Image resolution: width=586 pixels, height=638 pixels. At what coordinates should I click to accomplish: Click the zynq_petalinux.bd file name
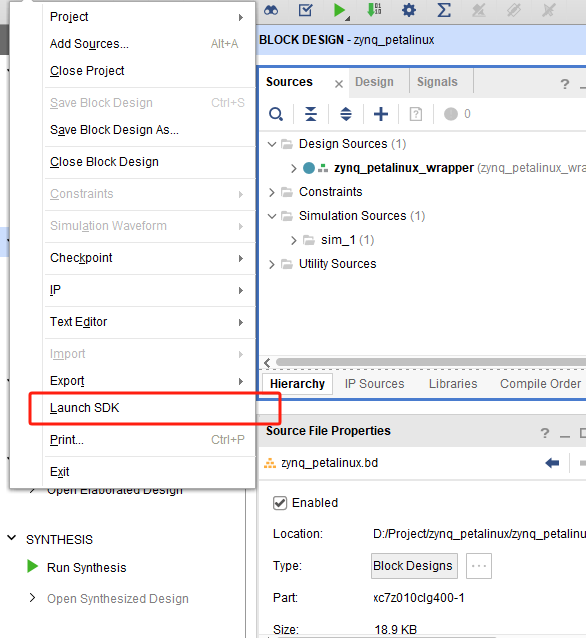pos(329,463)
